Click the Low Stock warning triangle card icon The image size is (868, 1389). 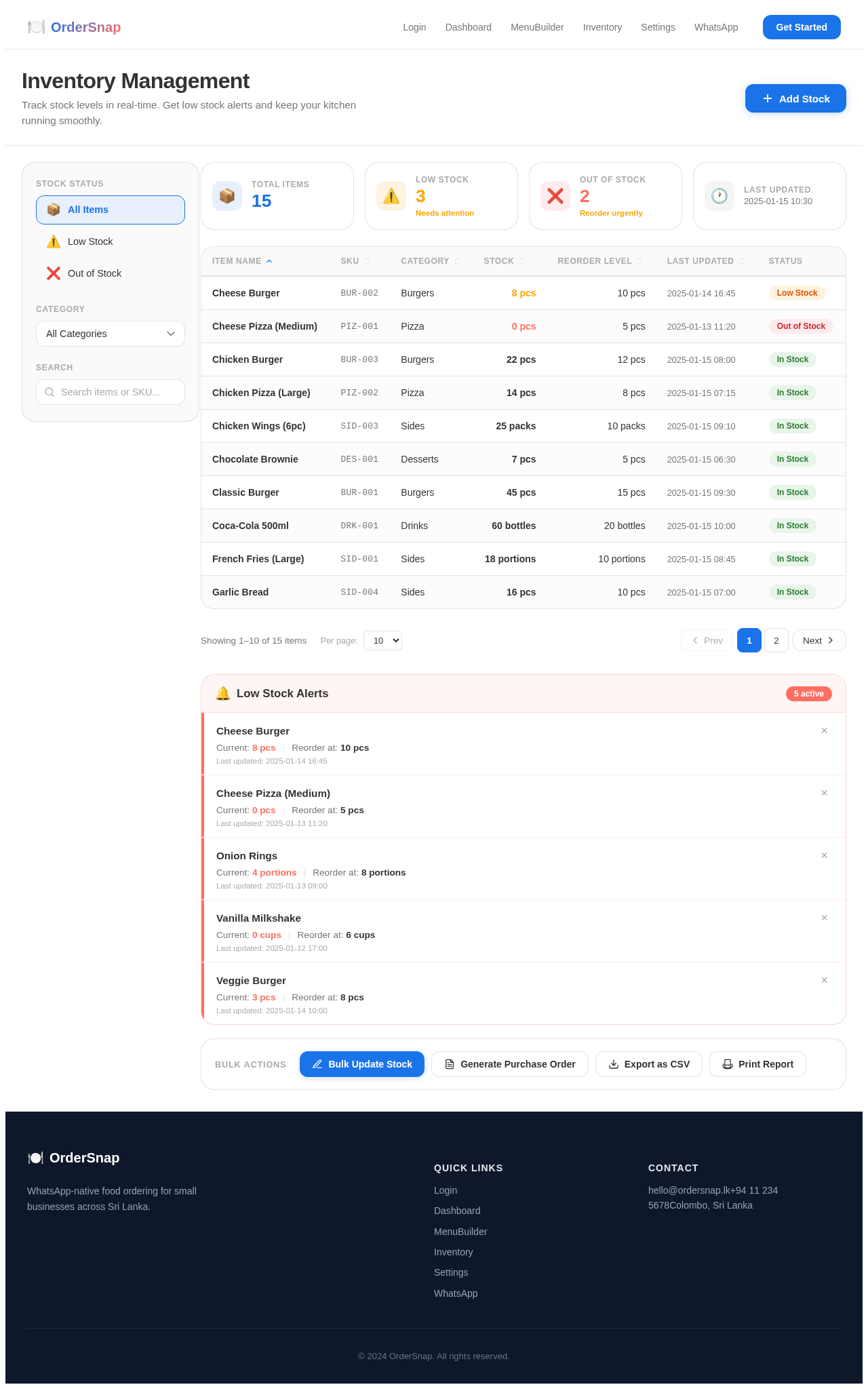[391, 196]
